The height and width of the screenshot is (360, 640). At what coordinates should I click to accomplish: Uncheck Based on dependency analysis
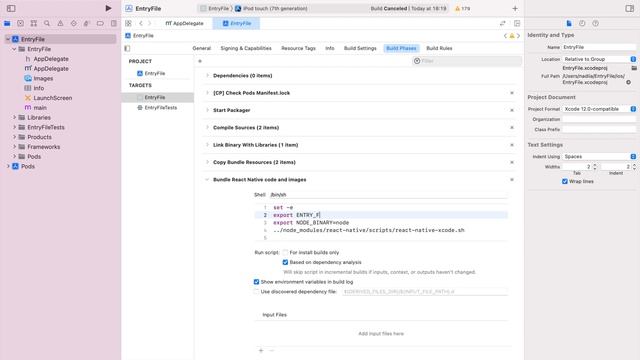(x=285, y=262)
